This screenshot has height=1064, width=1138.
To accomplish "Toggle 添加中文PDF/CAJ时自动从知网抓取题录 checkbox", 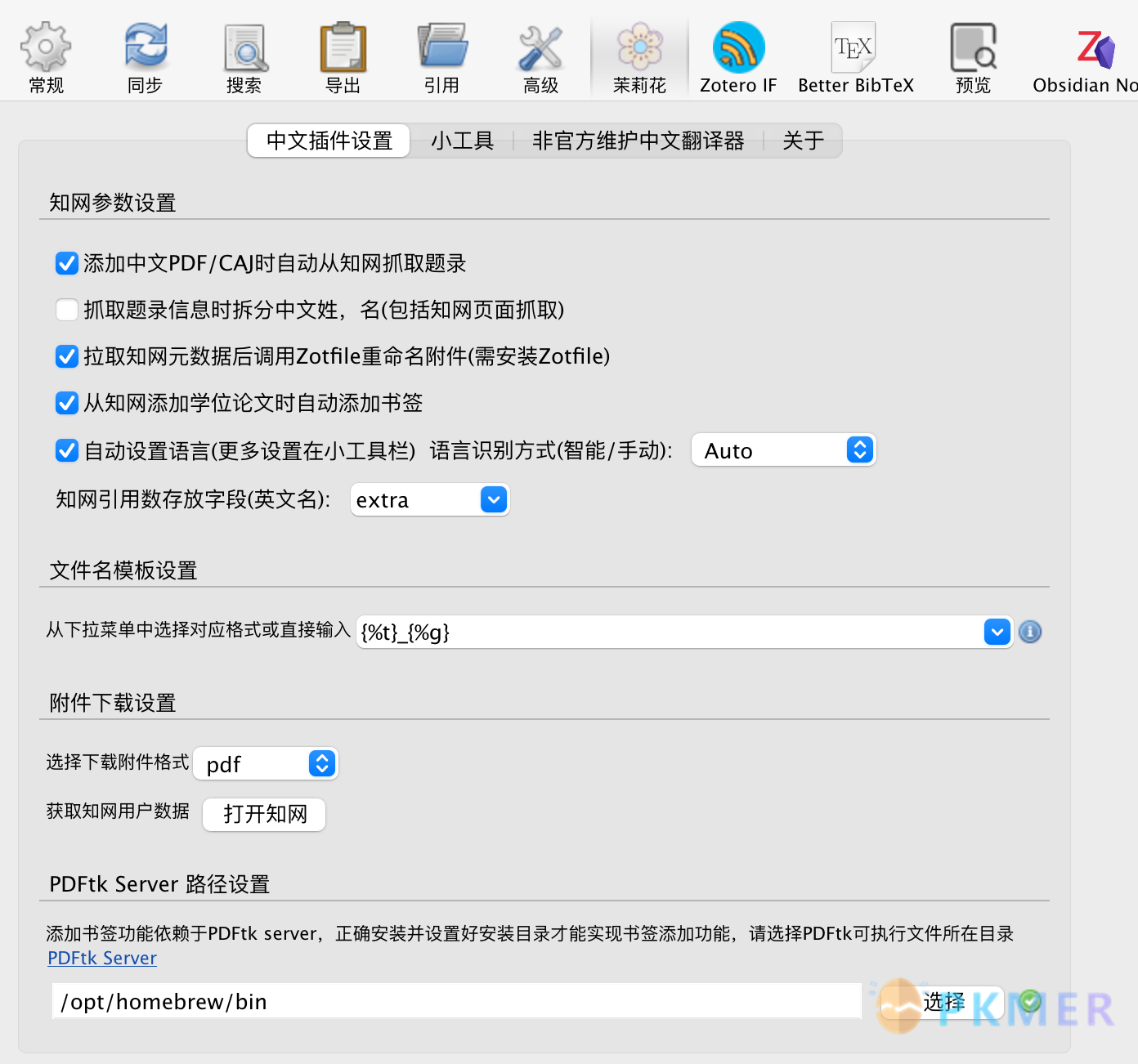I will click(x=67, y=263).
